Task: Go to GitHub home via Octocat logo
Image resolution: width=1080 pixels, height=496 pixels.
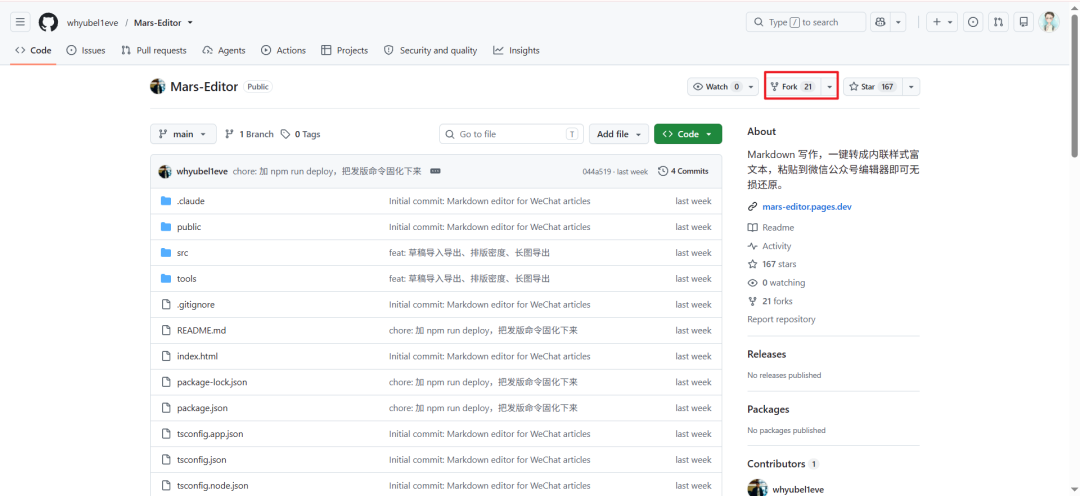Action: 48,22
